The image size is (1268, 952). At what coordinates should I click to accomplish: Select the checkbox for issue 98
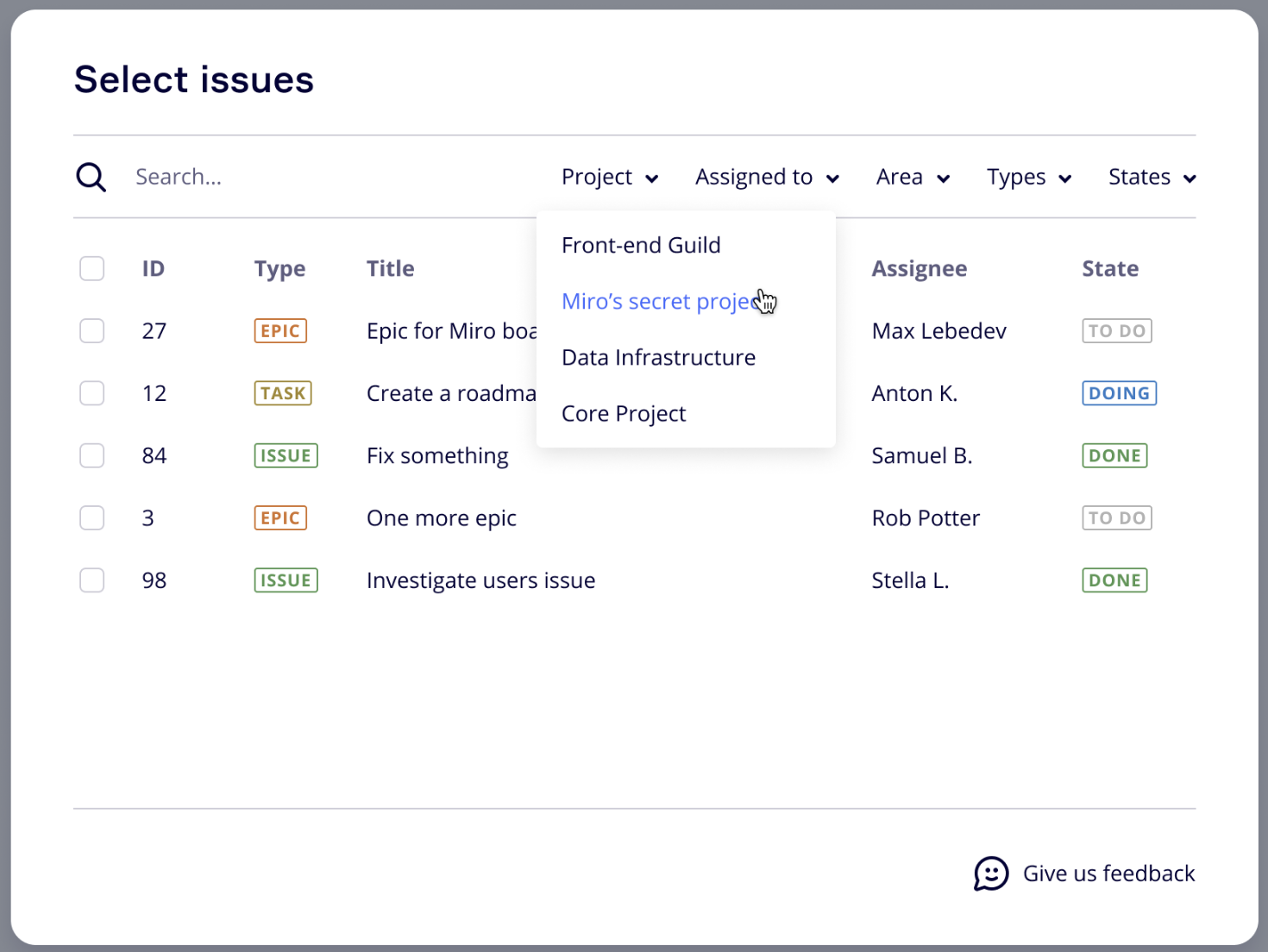pyautogui.click(x=92, y=580)
